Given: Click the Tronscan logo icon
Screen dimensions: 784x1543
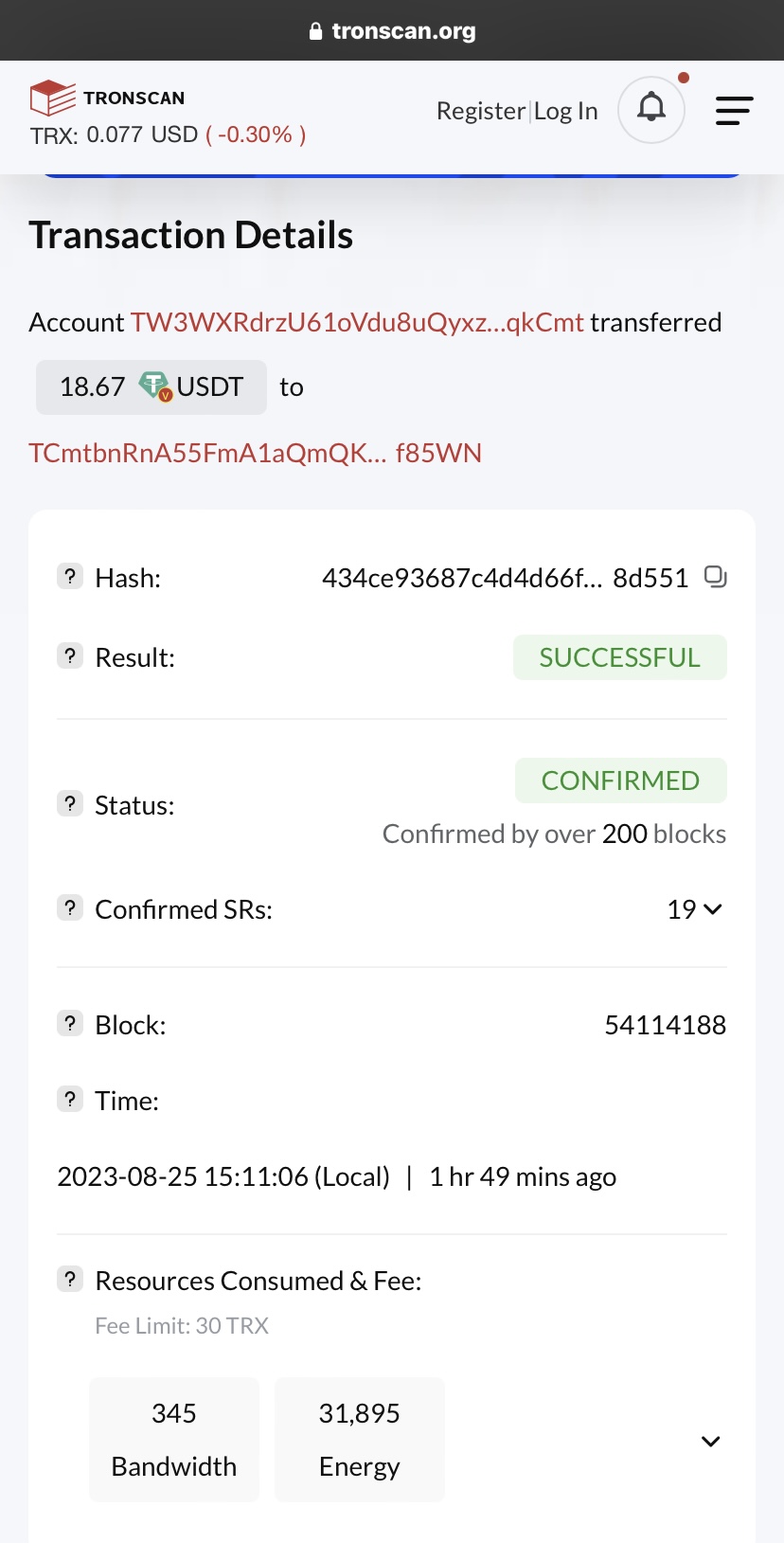Looking at the screenshot, I should pyautogui.click(x=53, y=97).
